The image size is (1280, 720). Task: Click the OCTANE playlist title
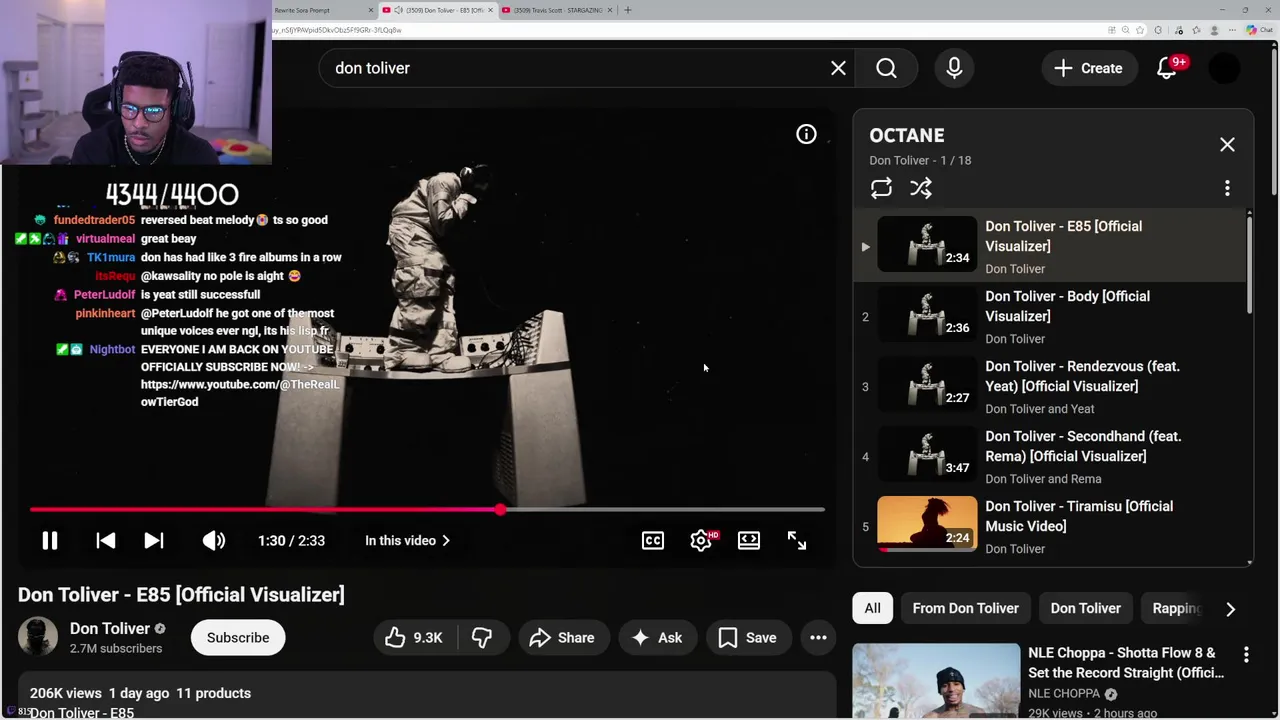(x=906, y=135)
